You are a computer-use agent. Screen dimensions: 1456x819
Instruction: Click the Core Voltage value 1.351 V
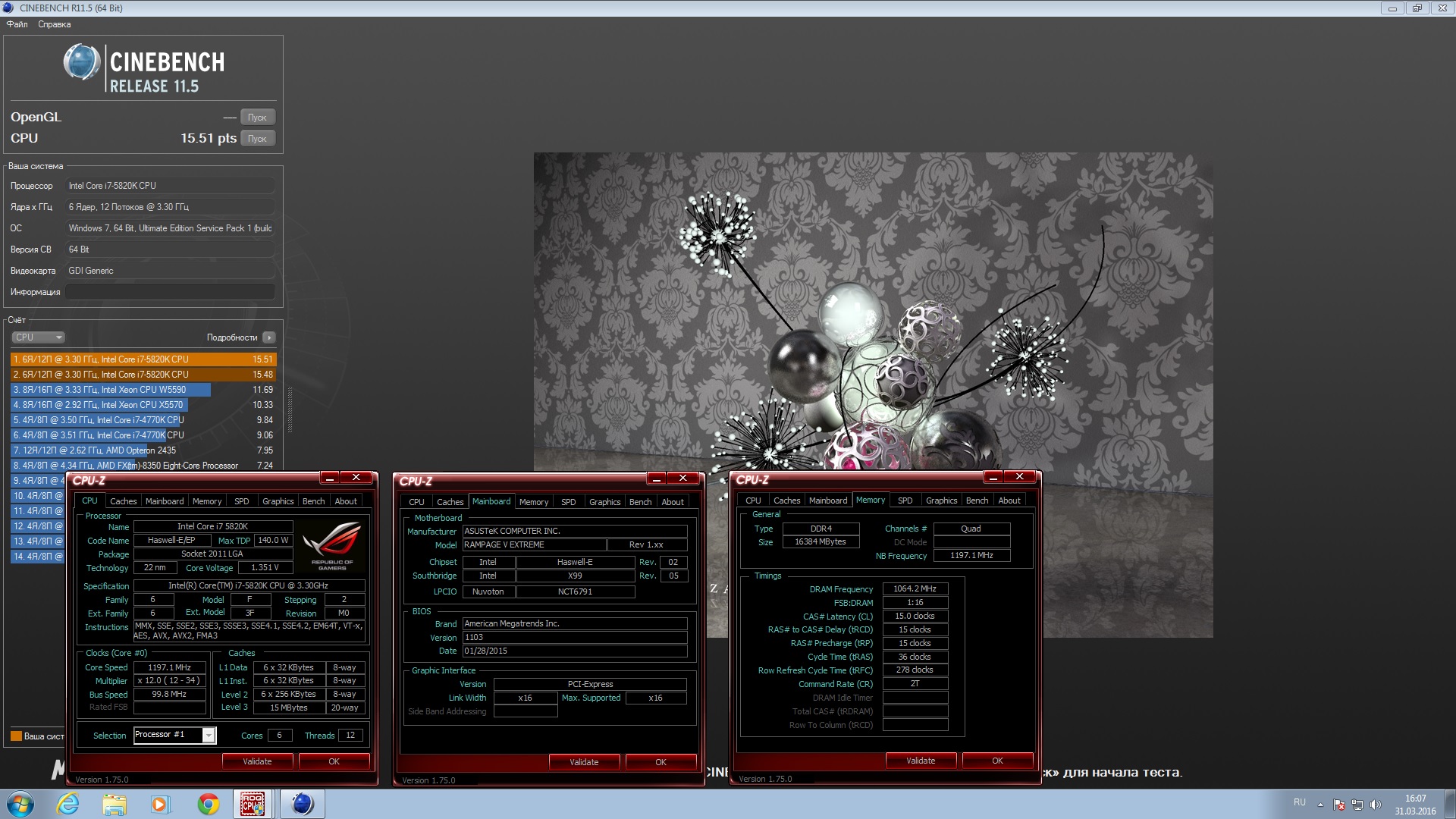pos(265,567)
